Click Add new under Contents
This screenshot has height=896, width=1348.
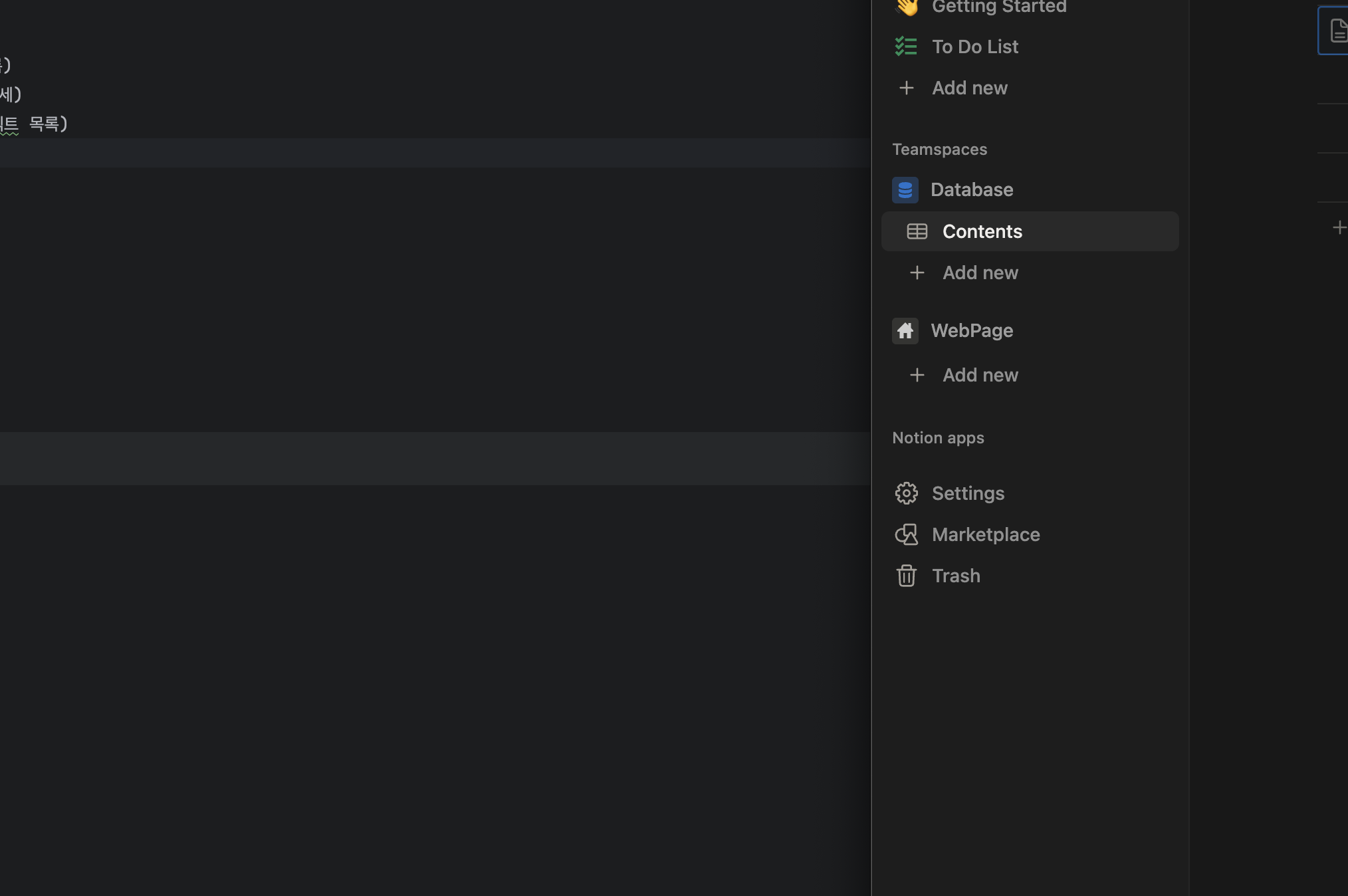[980, 273]
